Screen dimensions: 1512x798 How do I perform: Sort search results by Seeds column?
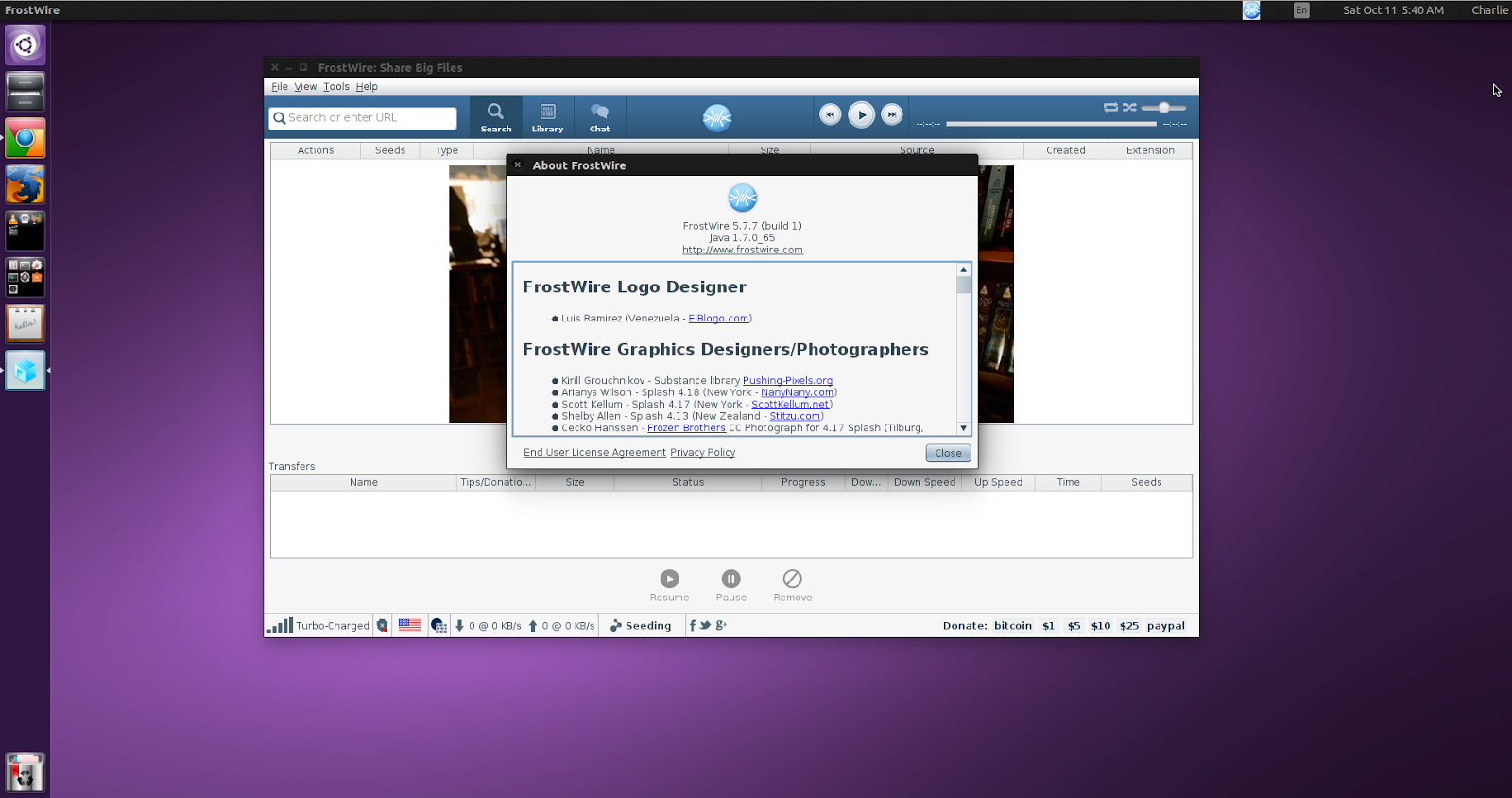pyautogui.click(x=390, y=150)
